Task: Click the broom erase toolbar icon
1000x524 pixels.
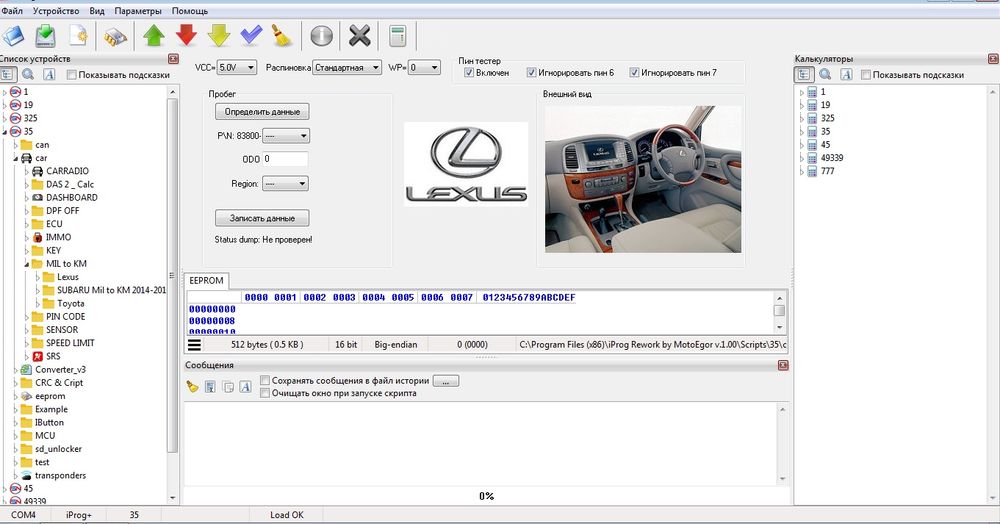Action: click(281, 35)
